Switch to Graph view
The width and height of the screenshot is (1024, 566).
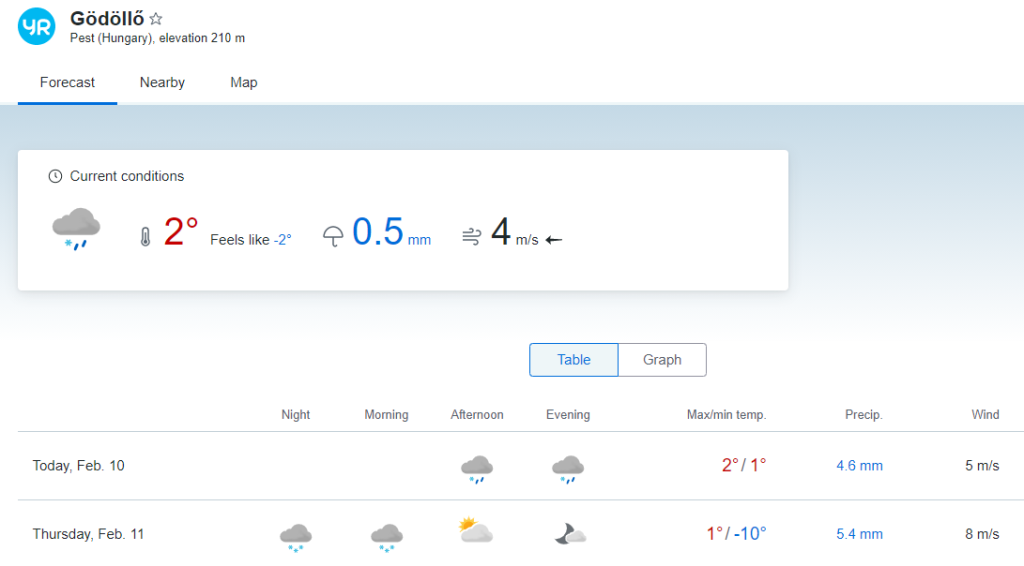(662, 360)
